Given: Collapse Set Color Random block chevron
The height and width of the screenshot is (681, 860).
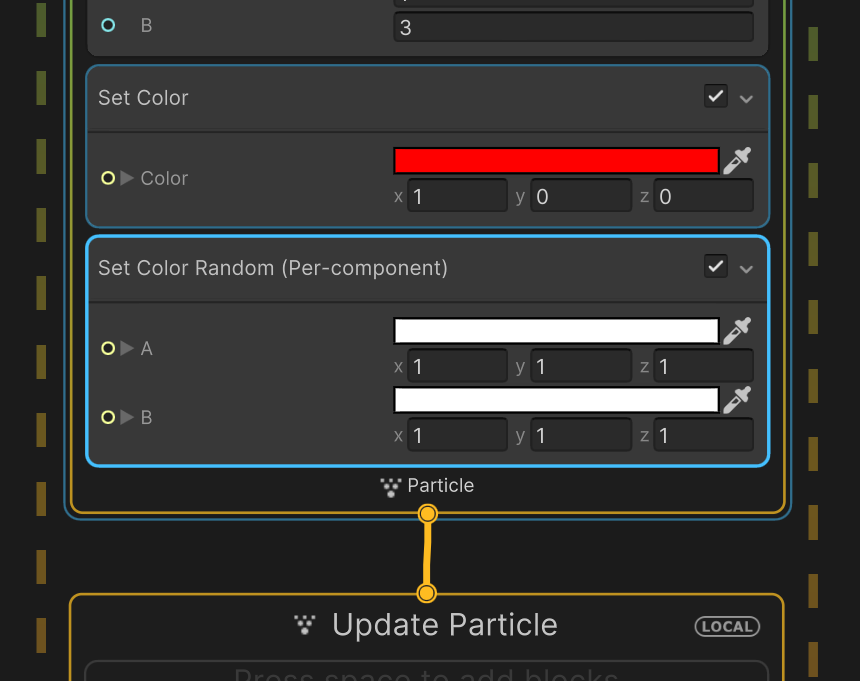Looking at the screenshot, I should [746, 269].
